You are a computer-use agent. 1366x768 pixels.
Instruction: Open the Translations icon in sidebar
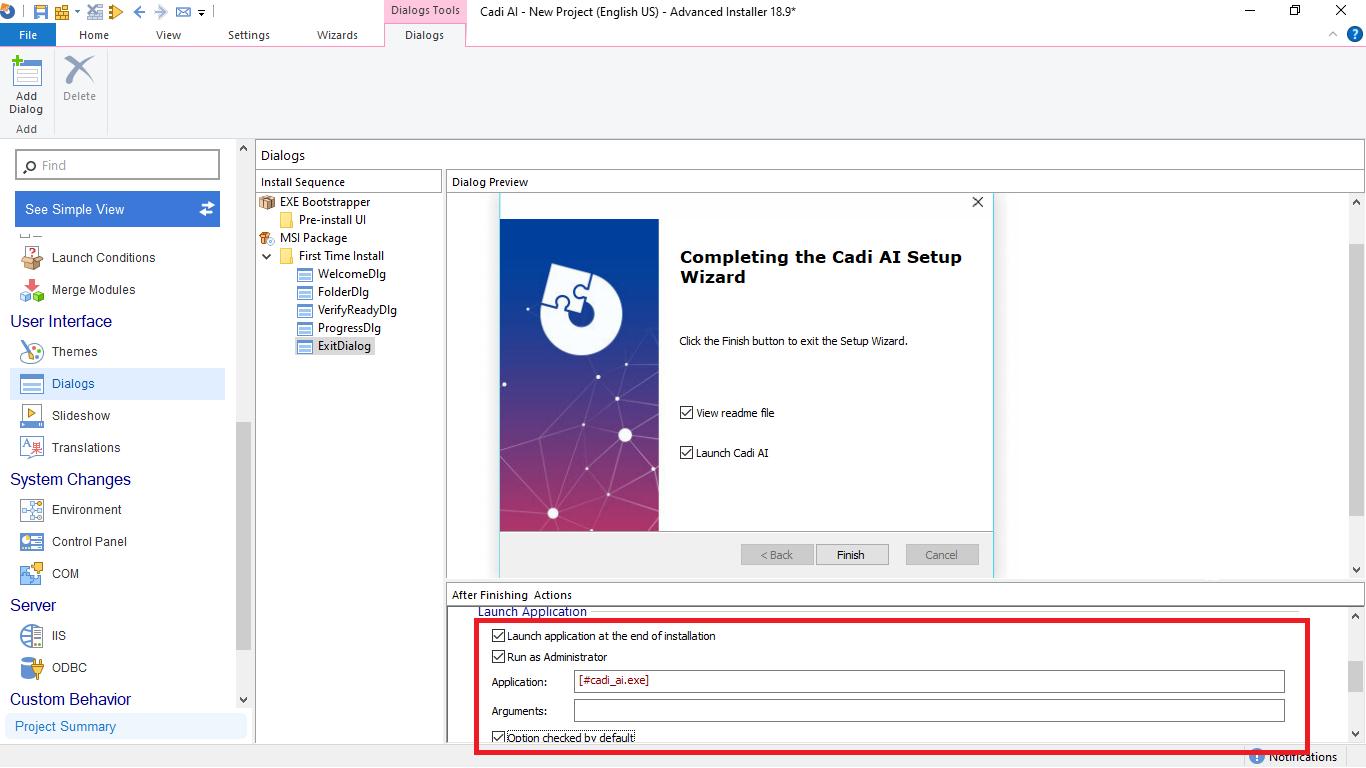tap(32, 448)
